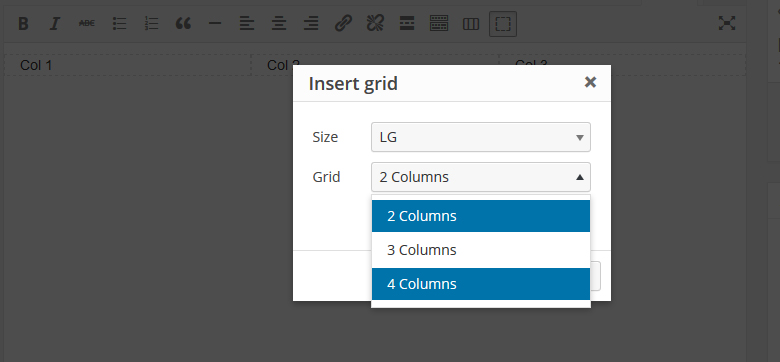This screenshot has height=362, width=780.
Task: Insert Read More tag
Action: click(407, 23)
